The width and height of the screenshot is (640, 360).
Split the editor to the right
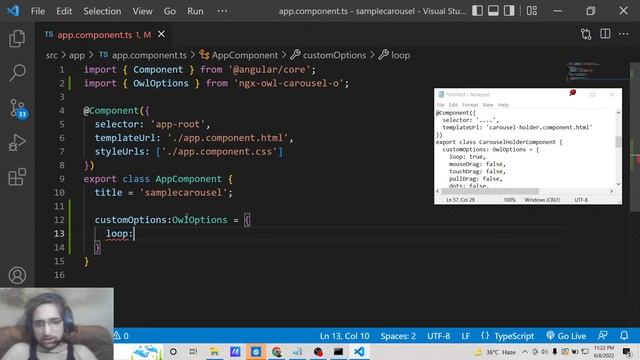tap(605, 34)
